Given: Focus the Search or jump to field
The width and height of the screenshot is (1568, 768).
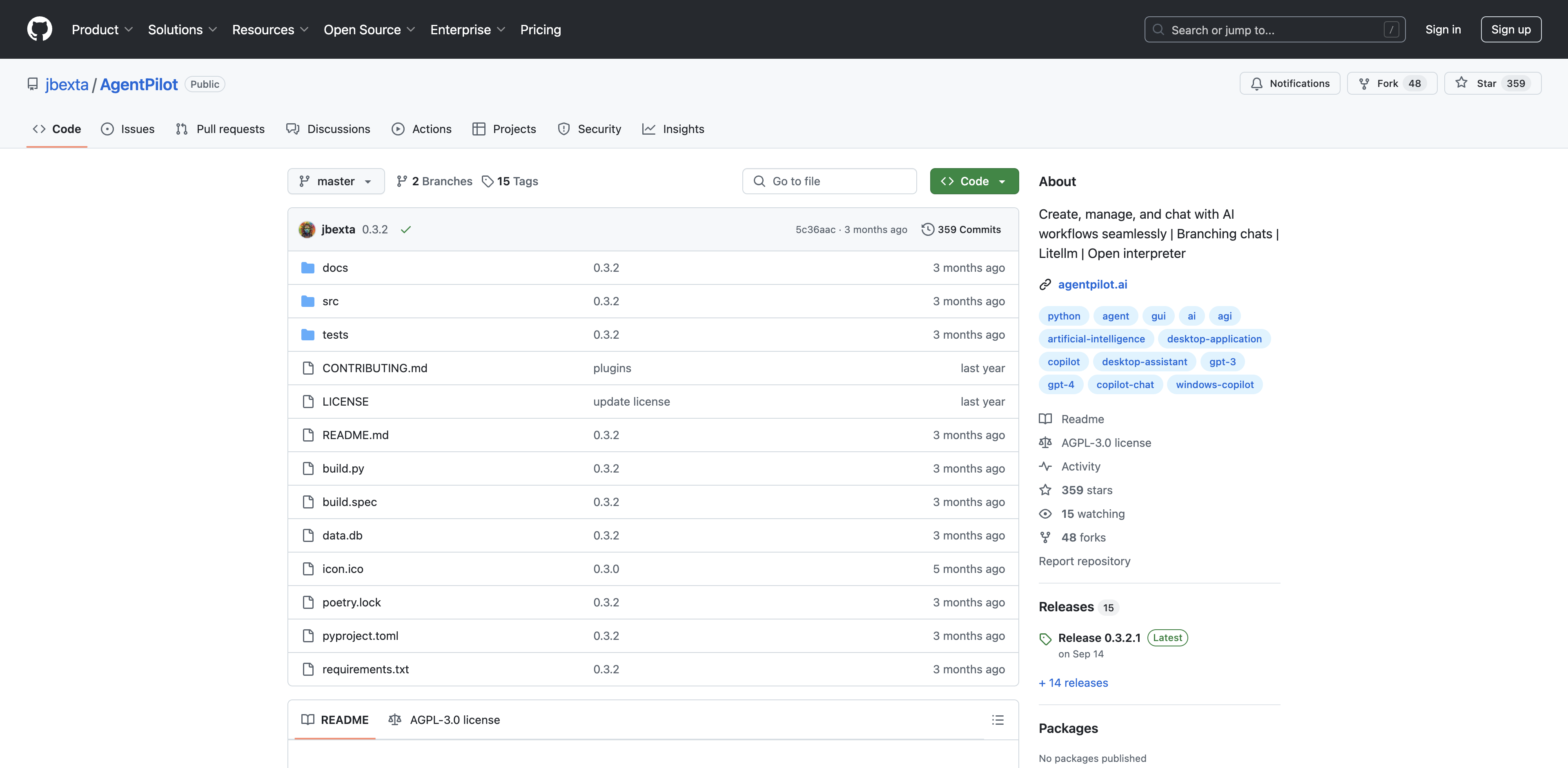Looking at the screenshot, I should (x=1274, y=30).
